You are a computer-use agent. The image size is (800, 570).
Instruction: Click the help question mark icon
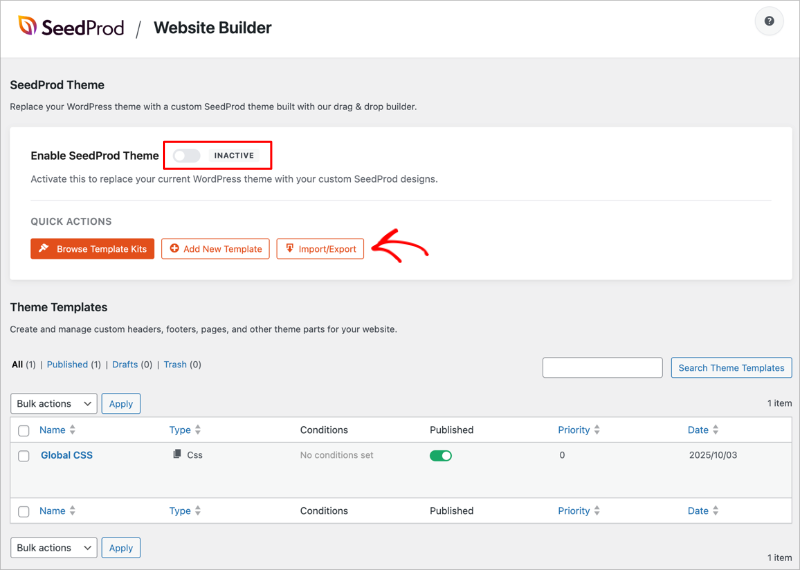point(769,21)
